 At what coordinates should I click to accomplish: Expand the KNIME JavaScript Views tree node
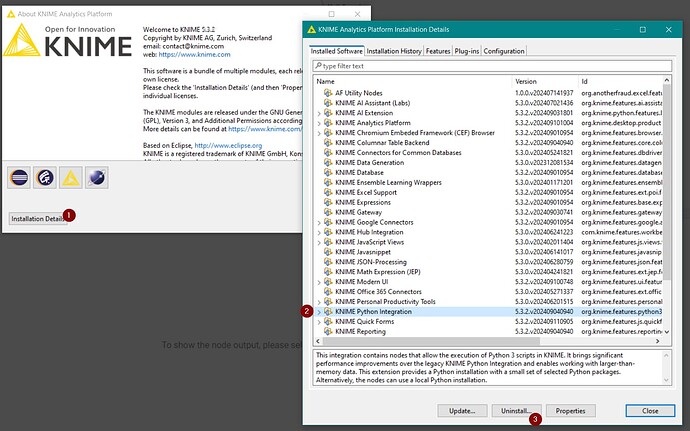click(319, 242)
